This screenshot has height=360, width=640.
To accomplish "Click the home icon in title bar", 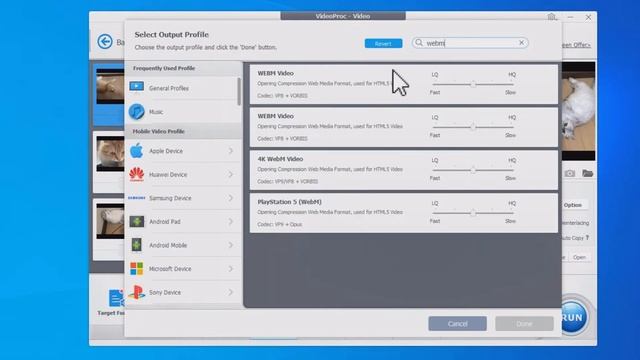I will coord(552,17).
